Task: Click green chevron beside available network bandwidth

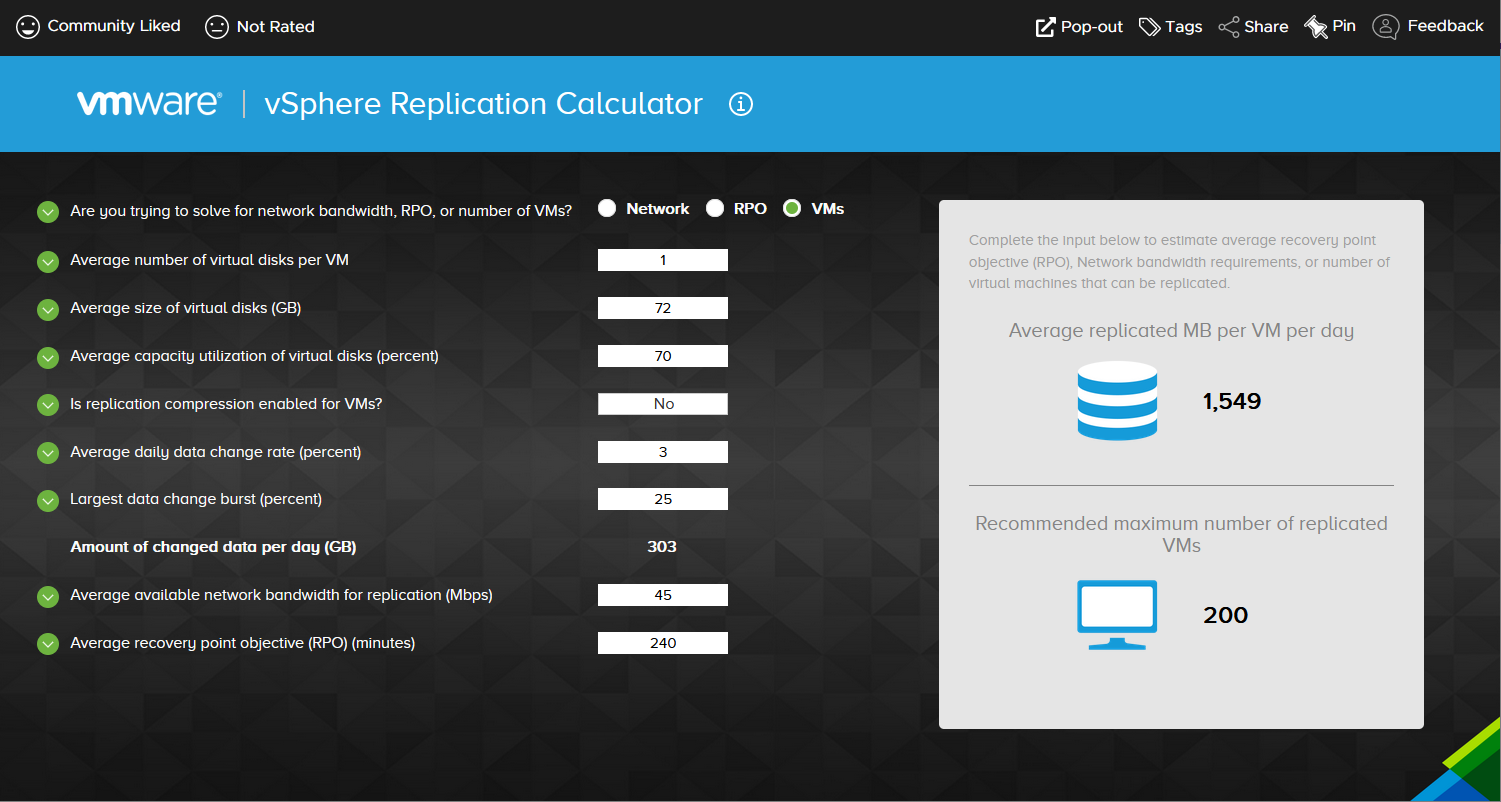Action: click(x=48, y=596)
